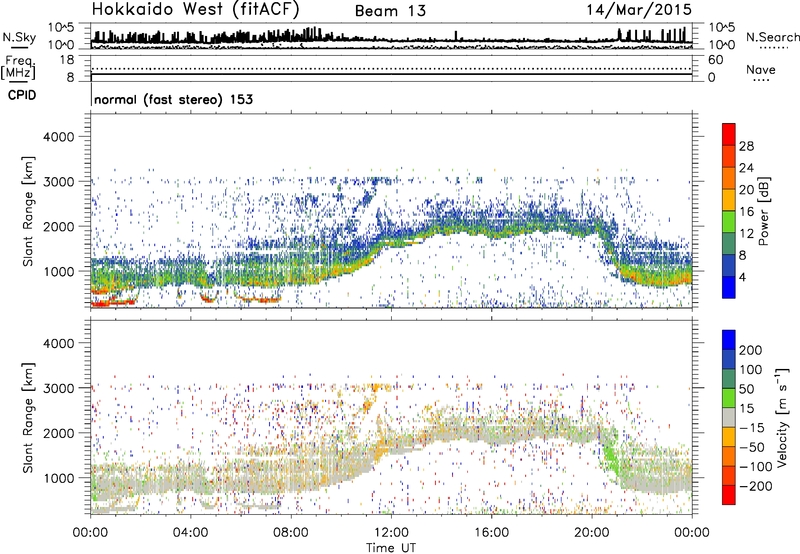
Task: Click the '28' value on the Power scale
Action: tap(746, 146)
